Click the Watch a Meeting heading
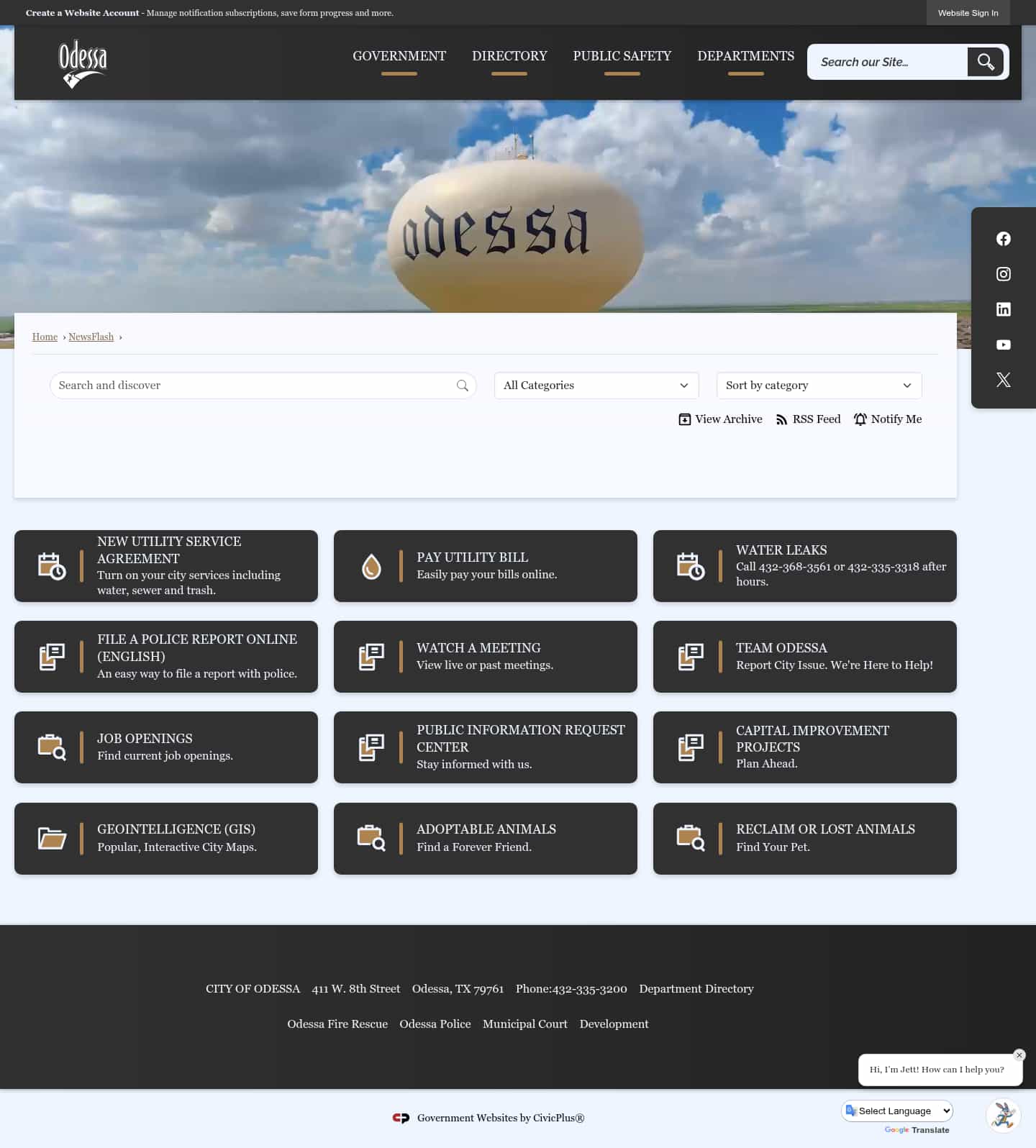 pyautogui.click(x=478, y=648)
